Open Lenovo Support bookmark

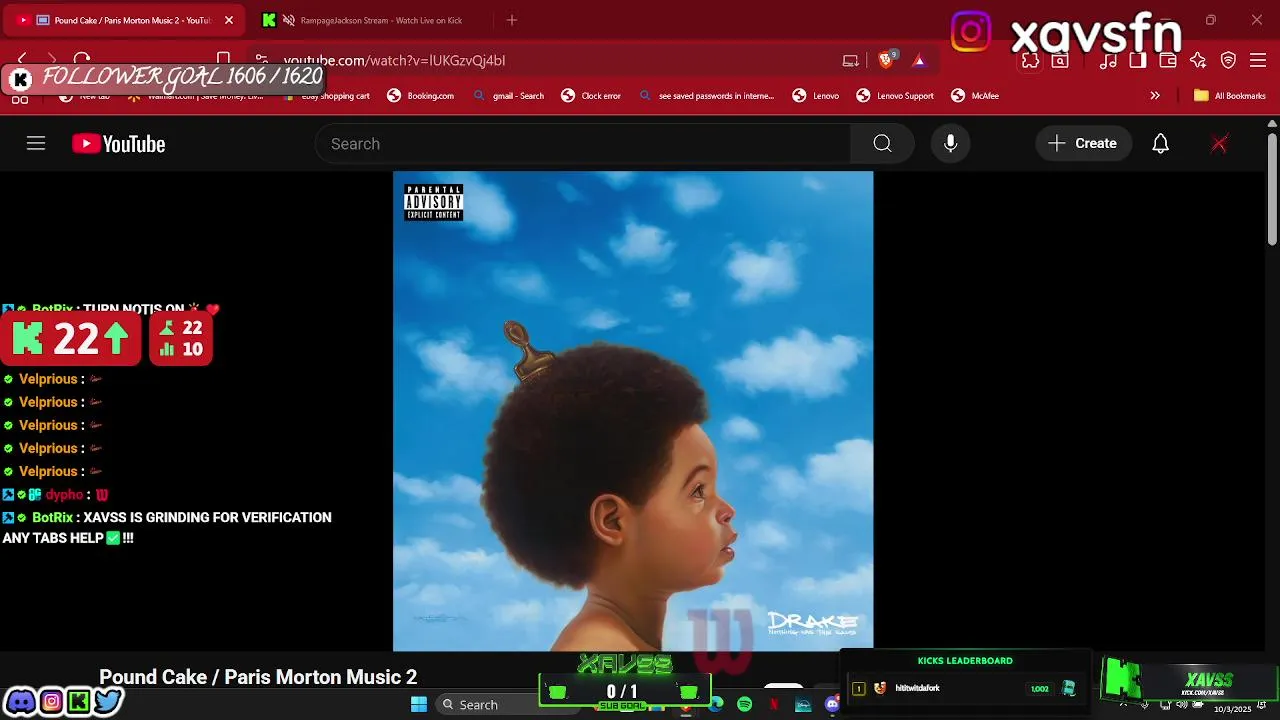[895, 96]
